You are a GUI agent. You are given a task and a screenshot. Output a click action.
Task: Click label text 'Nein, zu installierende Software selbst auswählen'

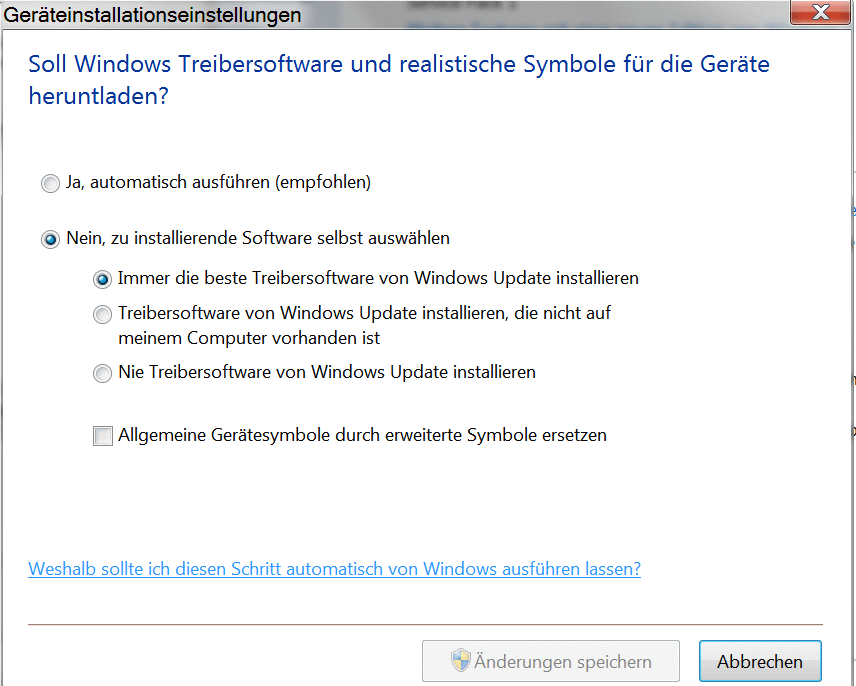(258, 238)
